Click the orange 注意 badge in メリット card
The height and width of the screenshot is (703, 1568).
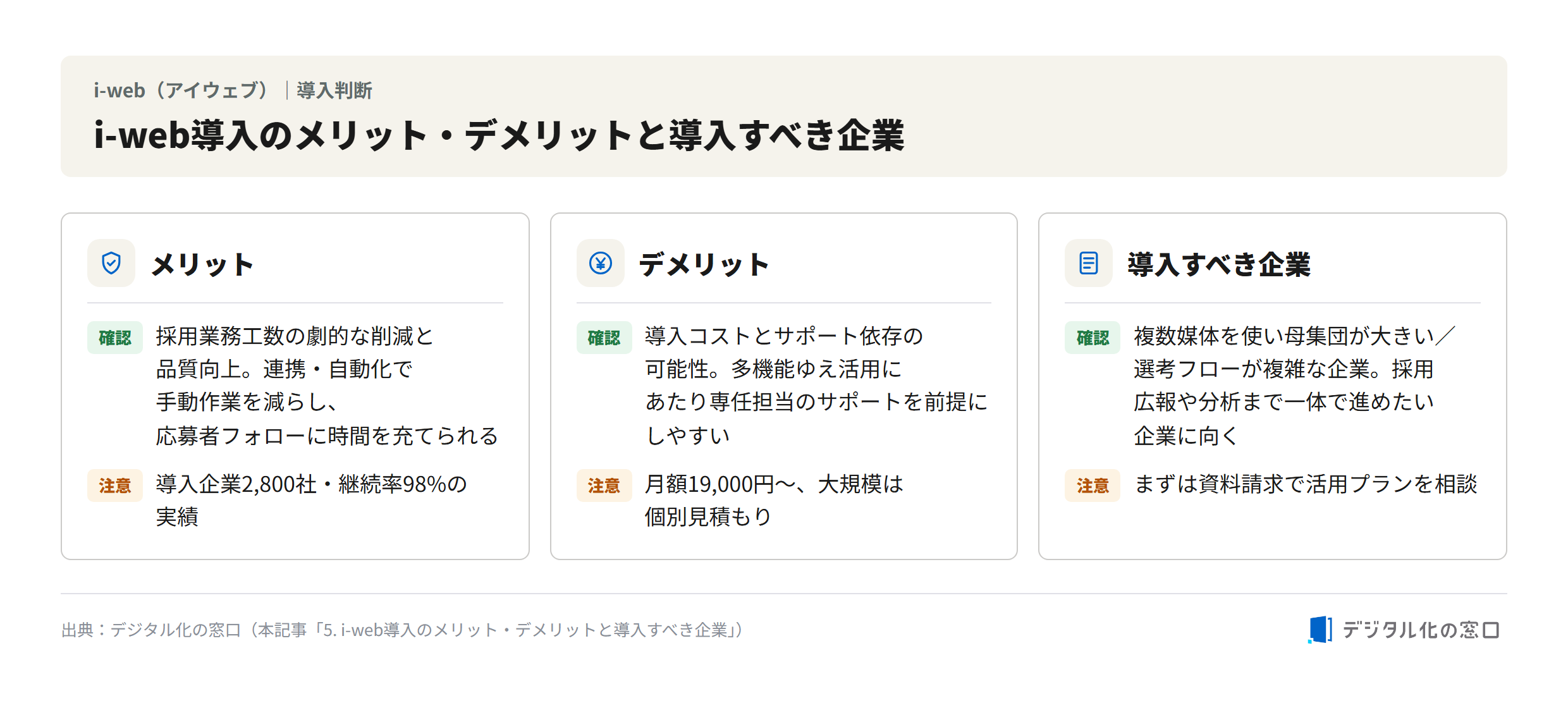(115, 486)
